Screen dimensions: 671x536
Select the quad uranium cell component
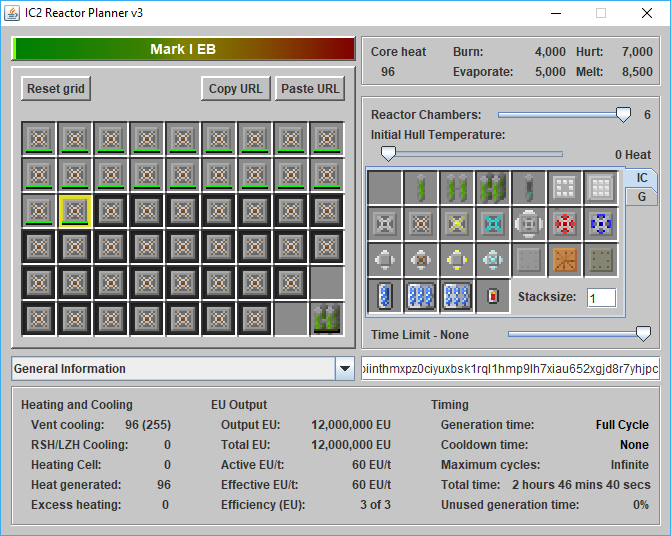coord(493,187)
